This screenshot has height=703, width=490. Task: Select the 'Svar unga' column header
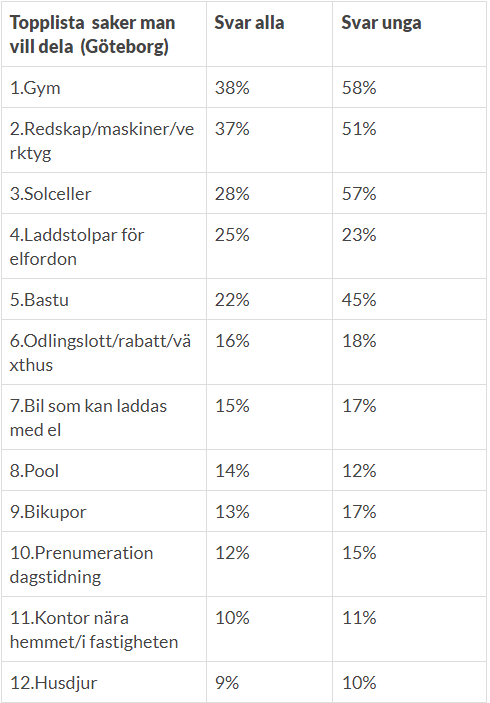pyautogui.click(x=381, y=23)
